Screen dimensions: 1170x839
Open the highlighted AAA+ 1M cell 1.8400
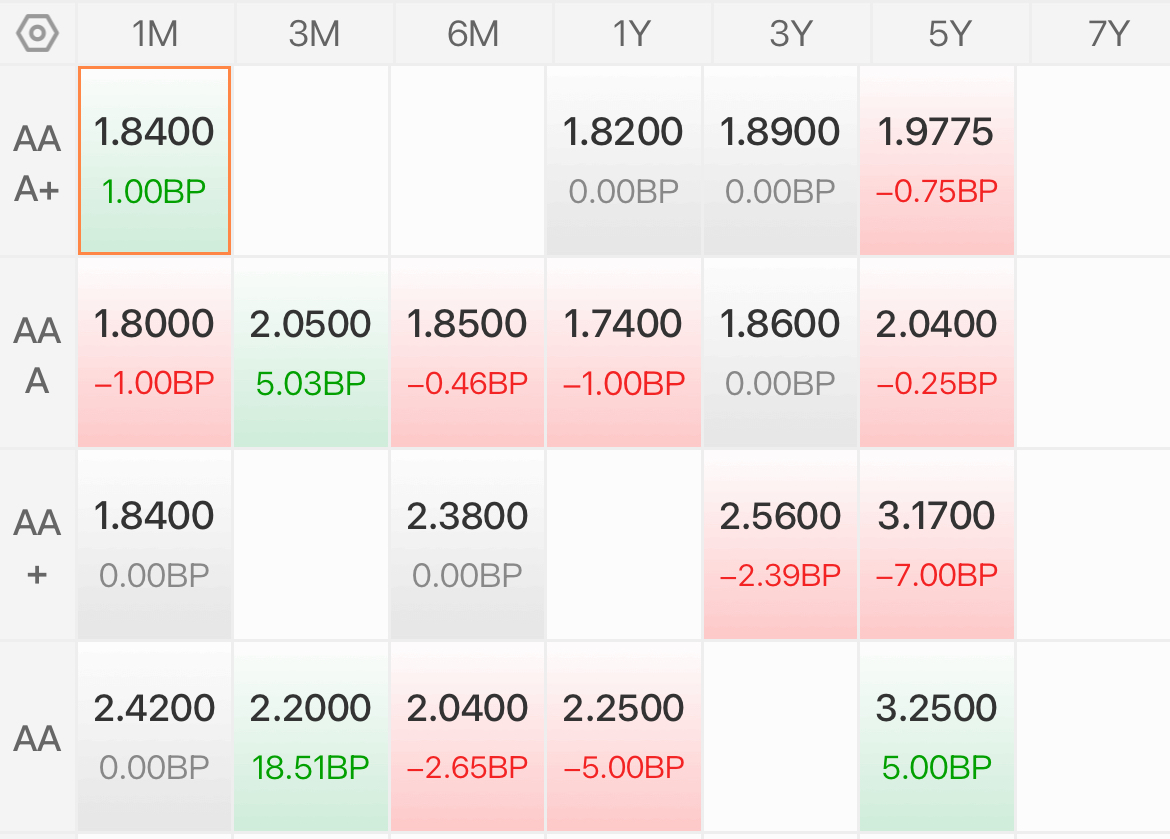click(x=154, y=160)
